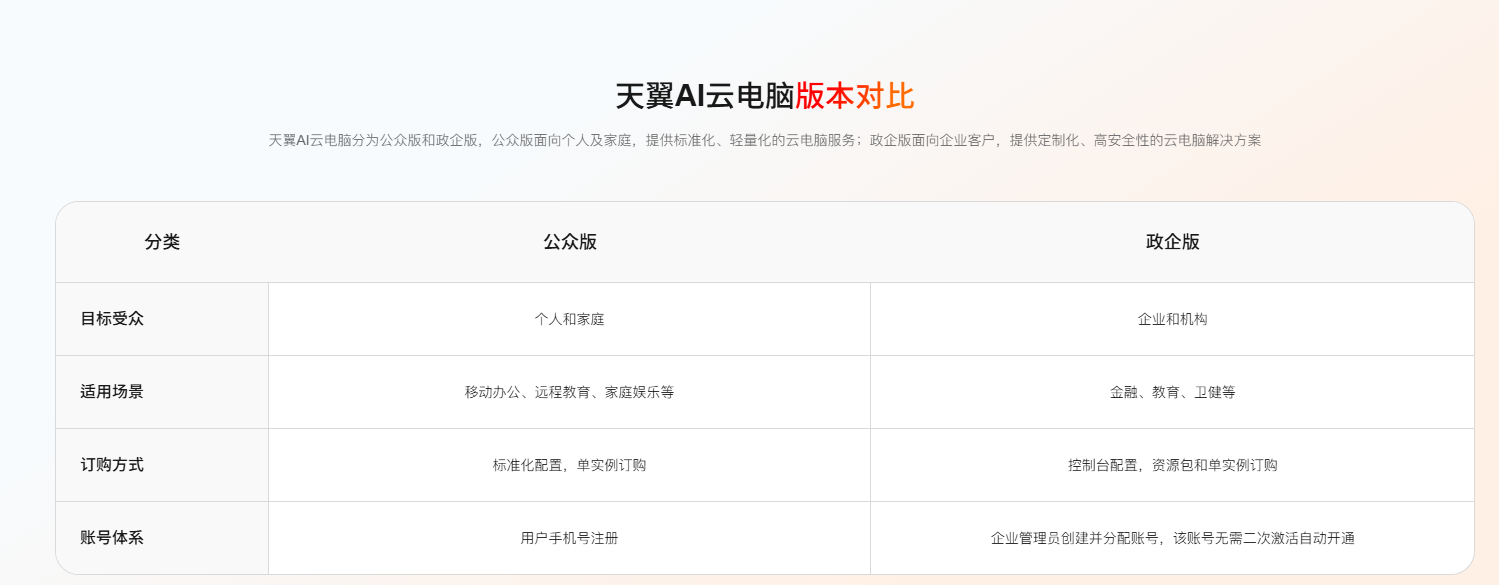Select the "分类" column header
1499x585 pixels.
pos(162,242)
